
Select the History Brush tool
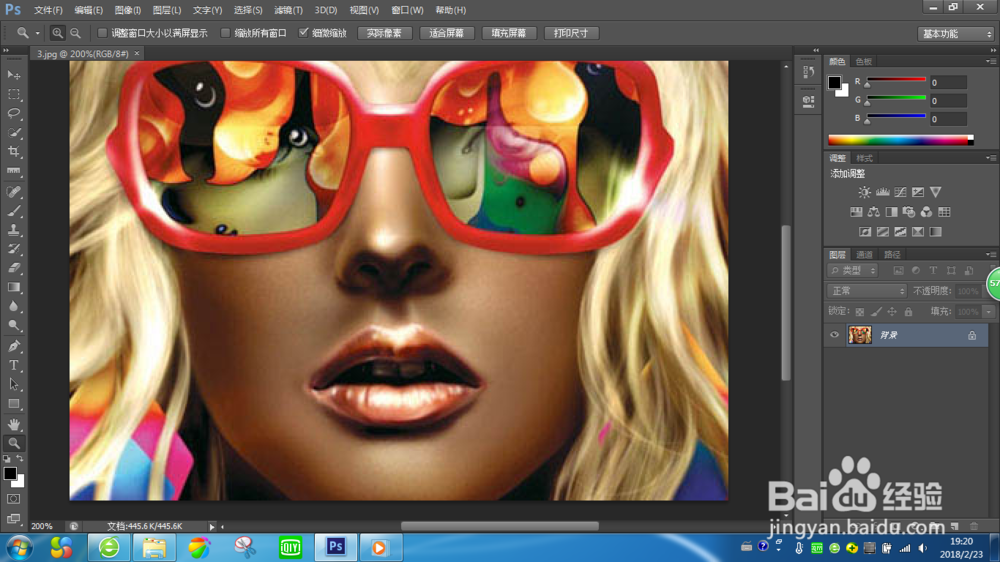click(x=13, y=249)
